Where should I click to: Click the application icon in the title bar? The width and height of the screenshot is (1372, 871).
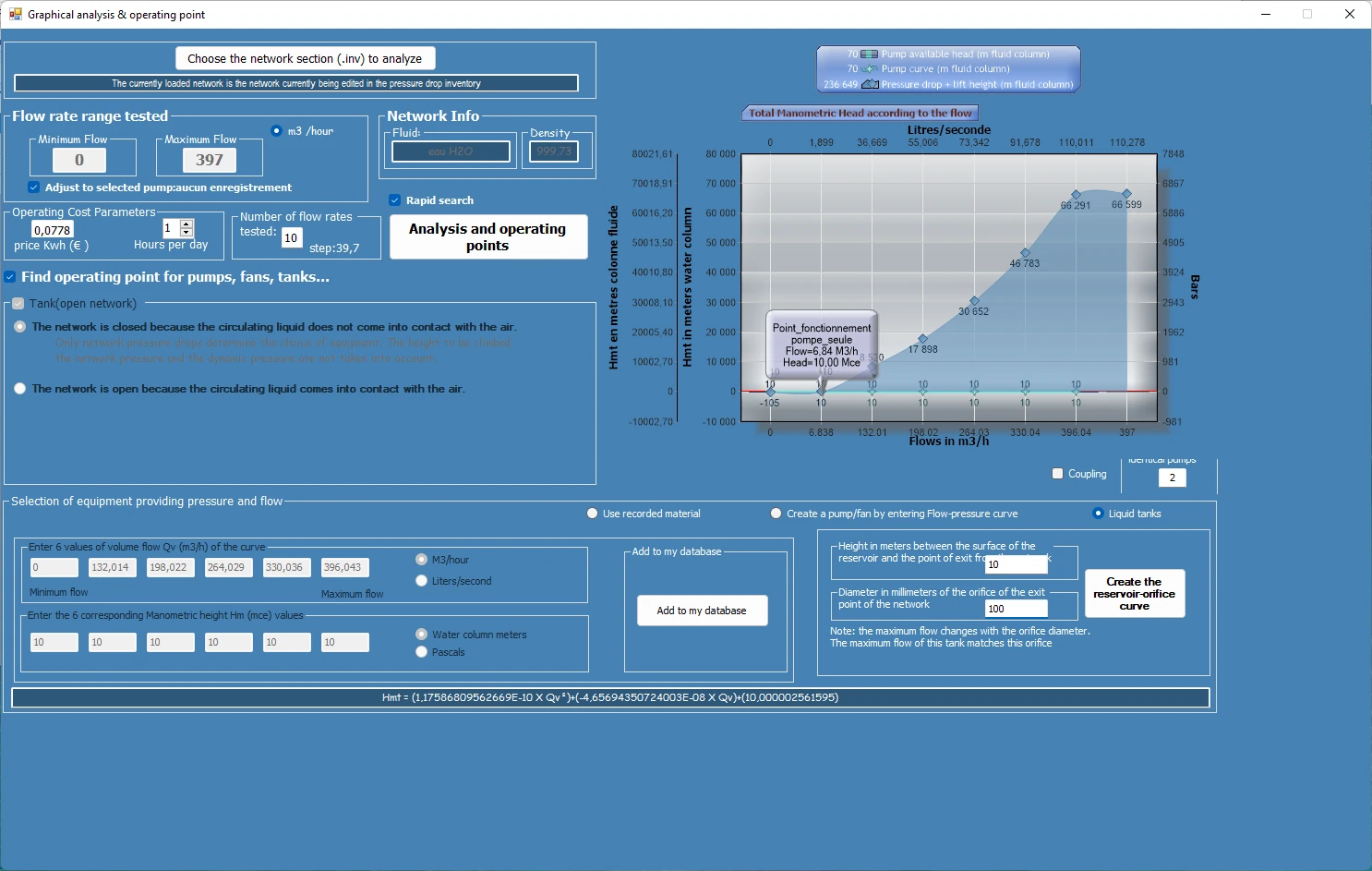pos(15,14)
